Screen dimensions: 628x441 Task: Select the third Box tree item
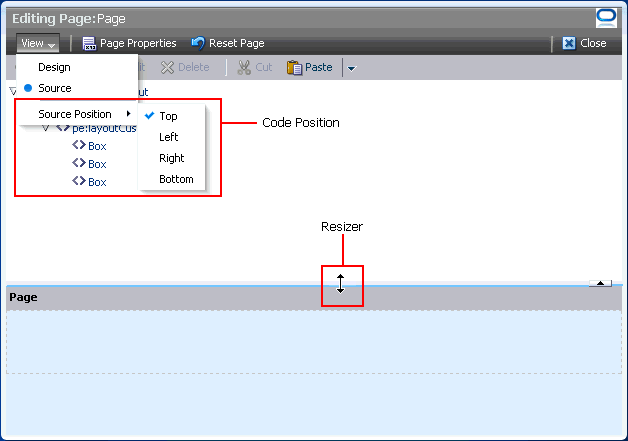click(97, 182)
